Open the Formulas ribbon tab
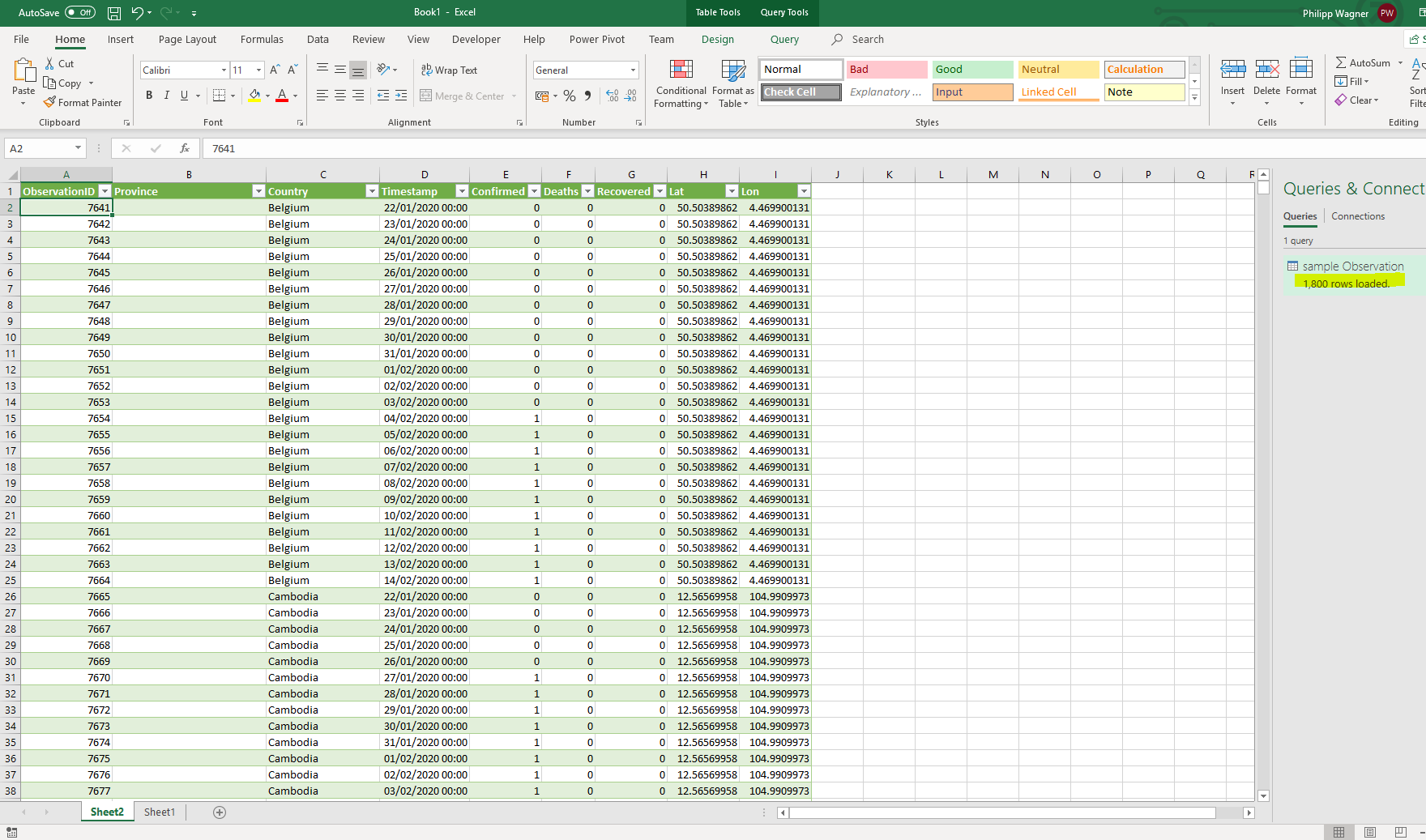The width and height of the screenshot is (1426, 840). click(262, 39)
